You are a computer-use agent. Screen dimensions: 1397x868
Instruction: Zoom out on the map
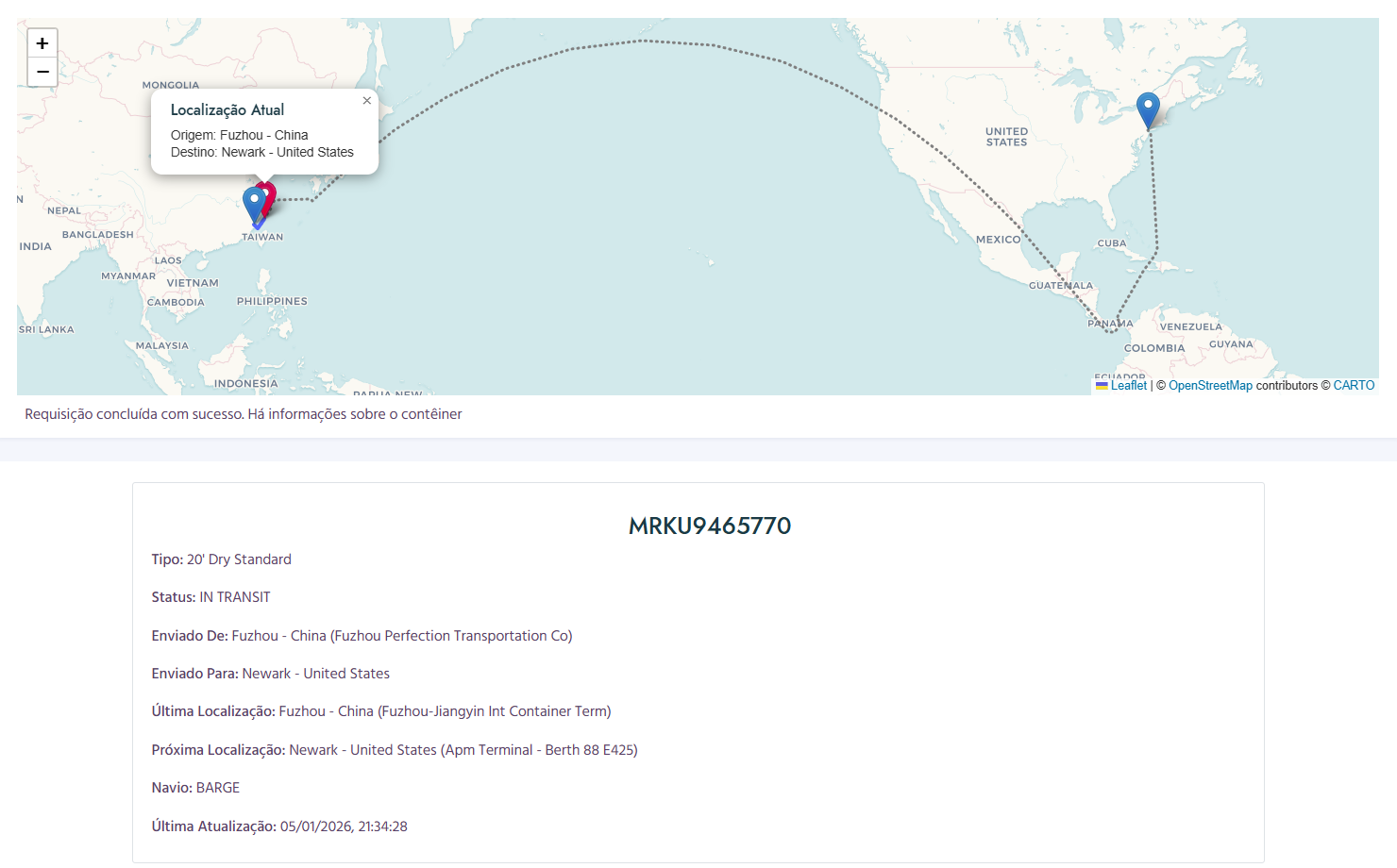coord(42,72)
